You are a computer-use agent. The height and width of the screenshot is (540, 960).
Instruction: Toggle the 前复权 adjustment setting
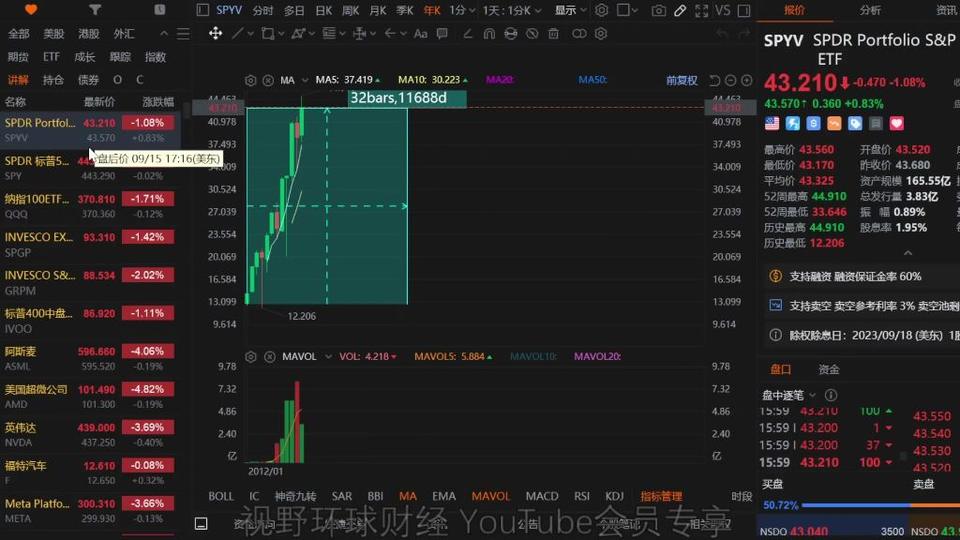point(681,80)
